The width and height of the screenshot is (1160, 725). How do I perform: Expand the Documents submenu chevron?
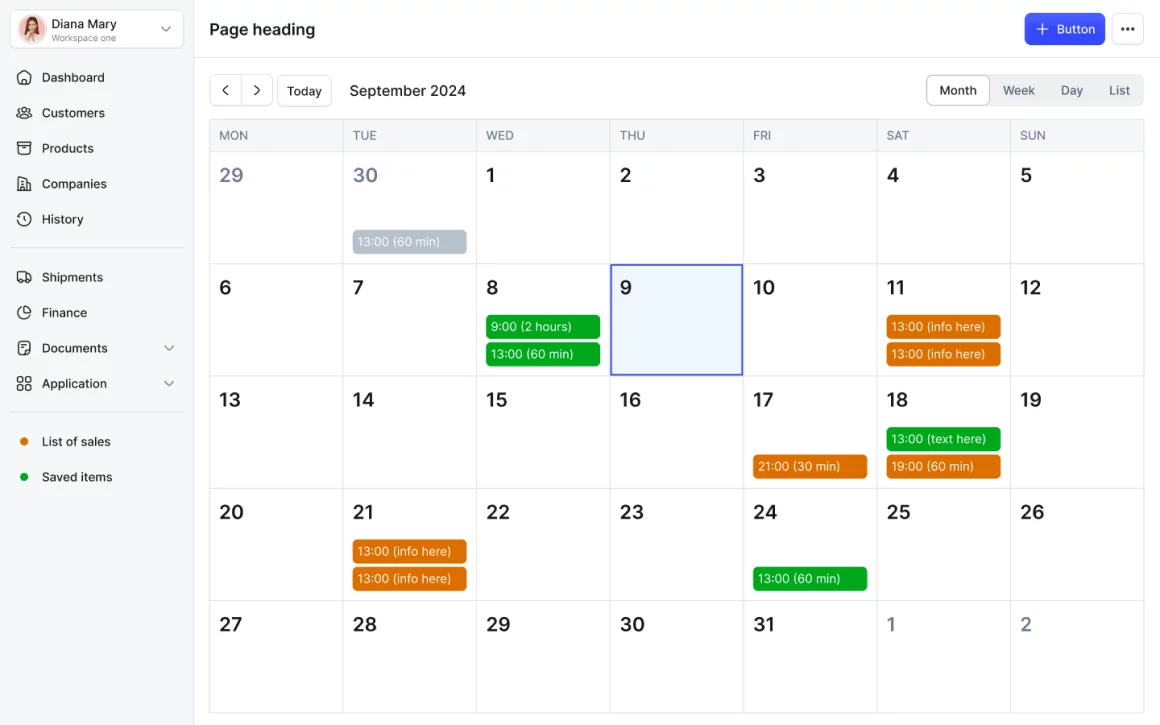coord(169,348)
